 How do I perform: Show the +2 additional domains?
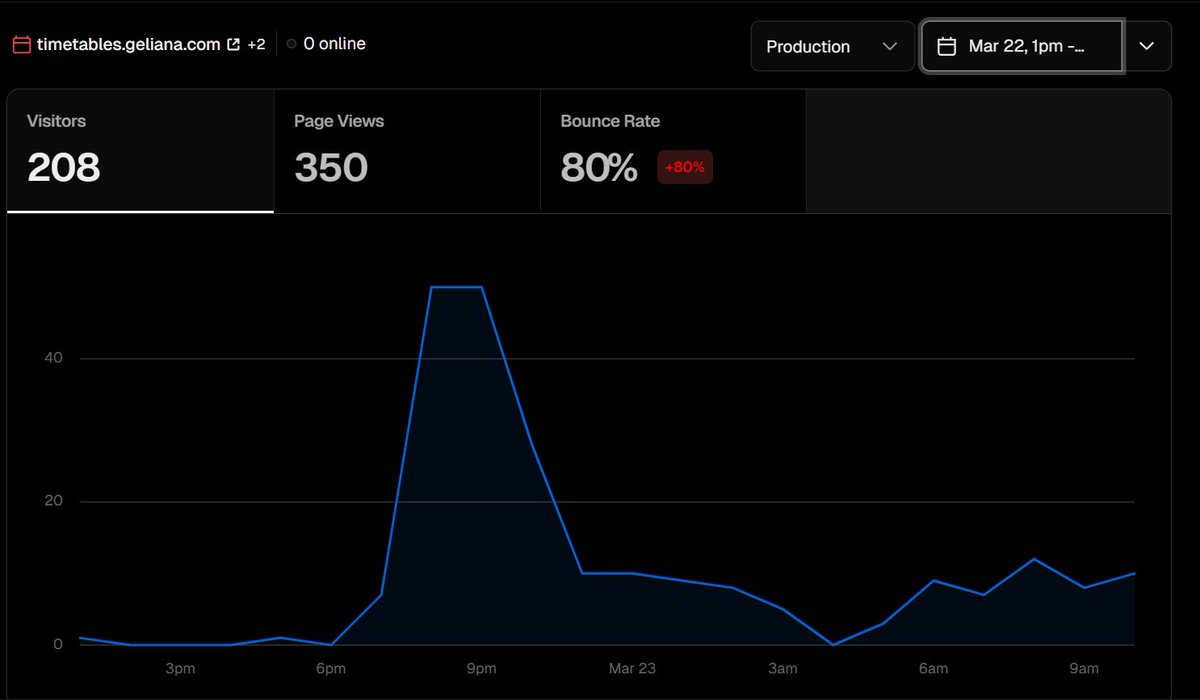[x=257, y=44]
